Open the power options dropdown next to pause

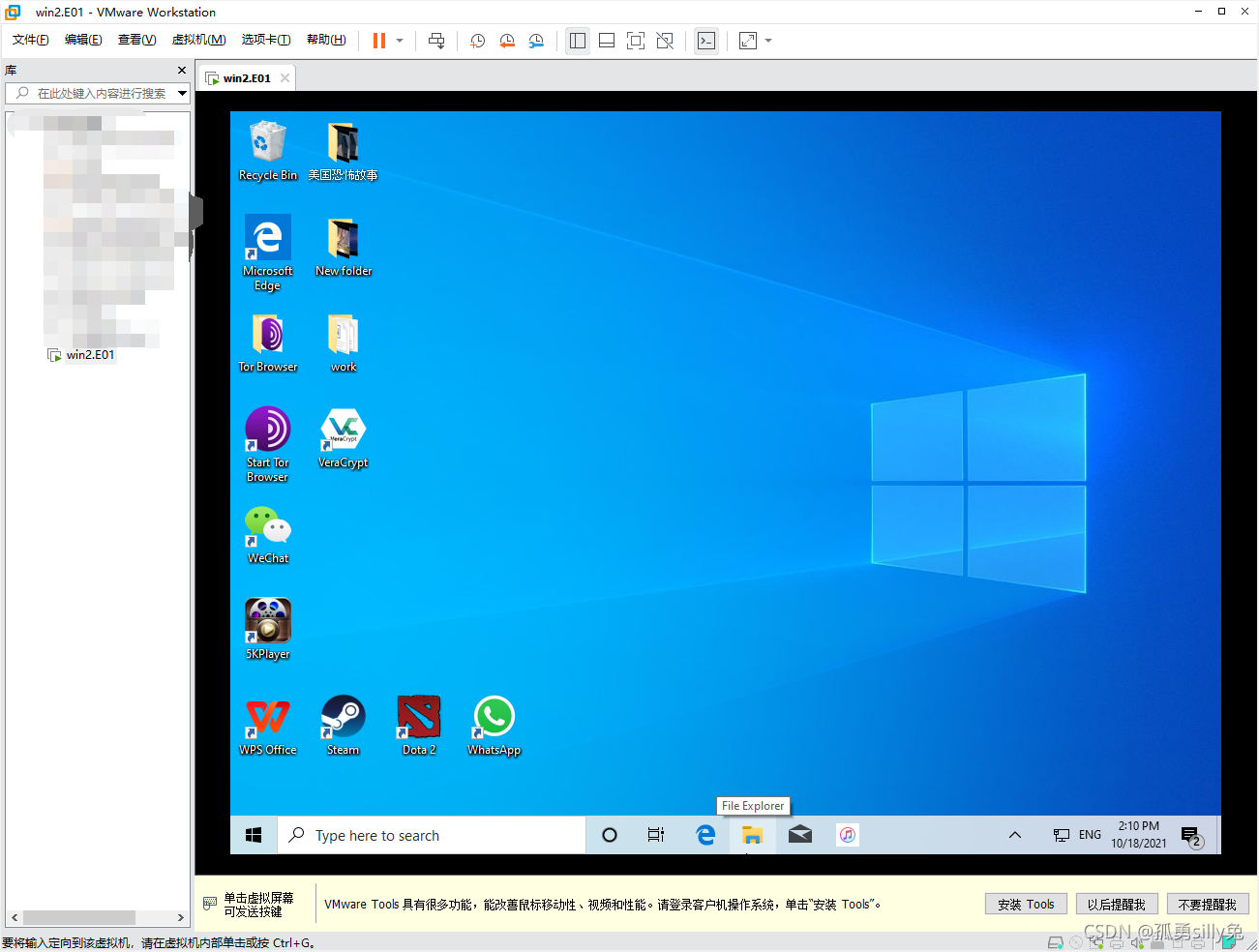pyautogui.click(x=400, y=41)
